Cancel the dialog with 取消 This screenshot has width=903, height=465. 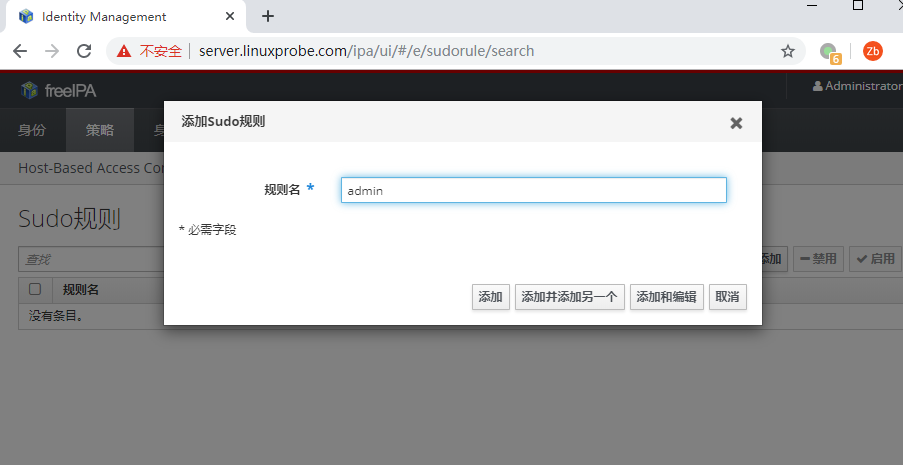(x=728, y=297)
